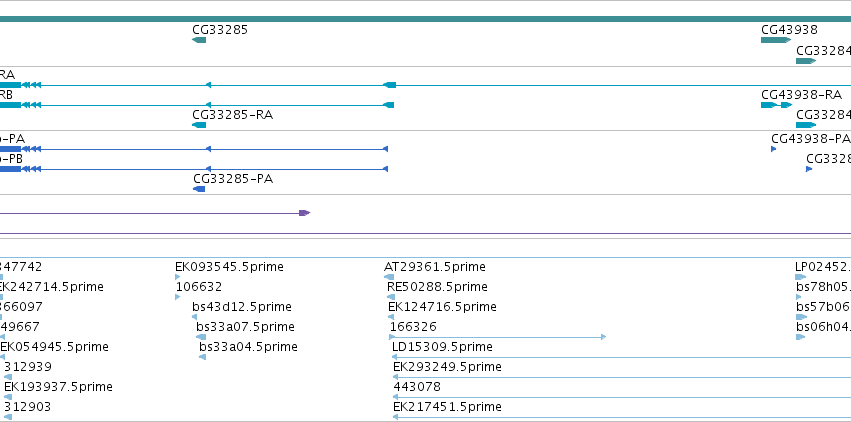
Task: Click the CG43938 gene arrow glyph
Action: [776, 40]
